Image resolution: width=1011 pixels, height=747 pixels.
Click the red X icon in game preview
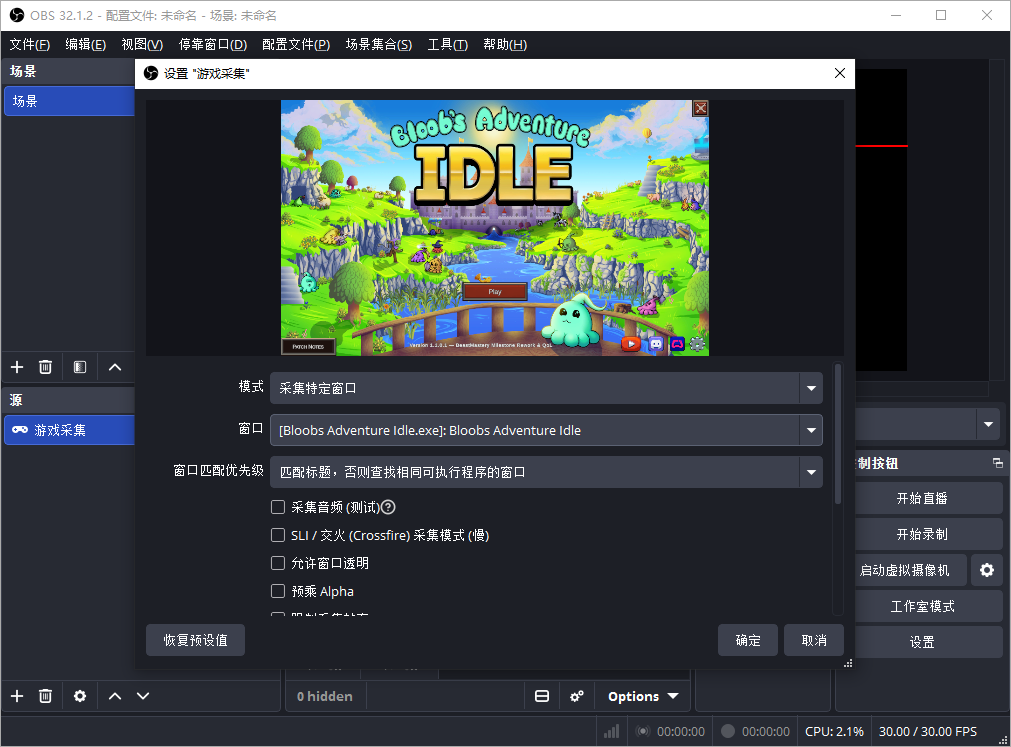[700, 108]
